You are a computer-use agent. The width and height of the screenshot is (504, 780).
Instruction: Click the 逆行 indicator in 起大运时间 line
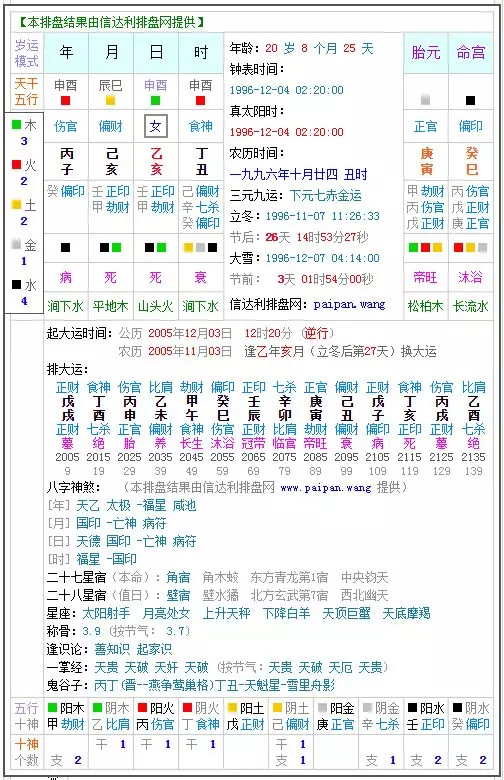point(317,333)
